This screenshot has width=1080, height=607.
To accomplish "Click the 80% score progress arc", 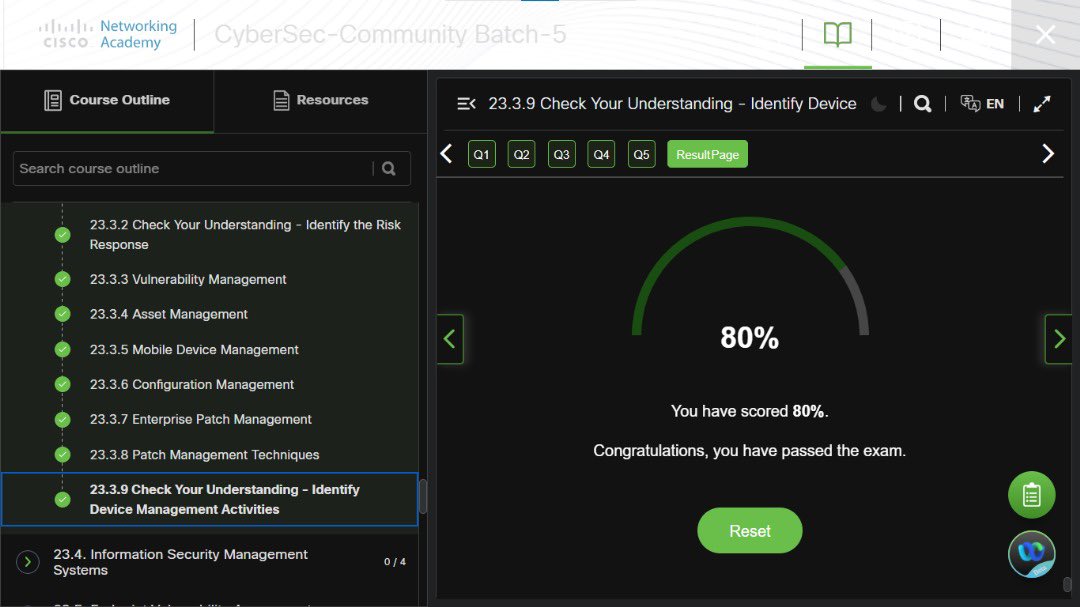I will pyautogui.click(x=750, y=276).
